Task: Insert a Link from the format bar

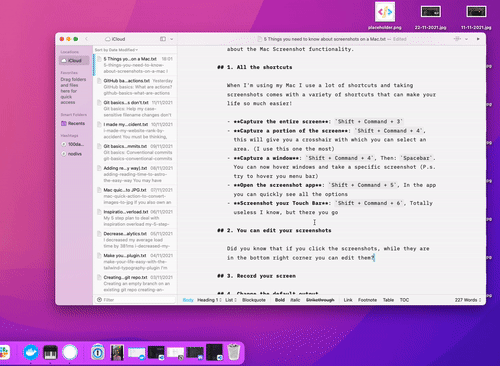Action: click(x=348, y=300)
